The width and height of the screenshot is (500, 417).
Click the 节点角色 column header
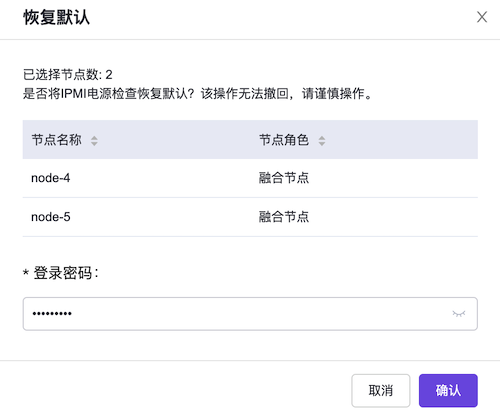point(284,140)
